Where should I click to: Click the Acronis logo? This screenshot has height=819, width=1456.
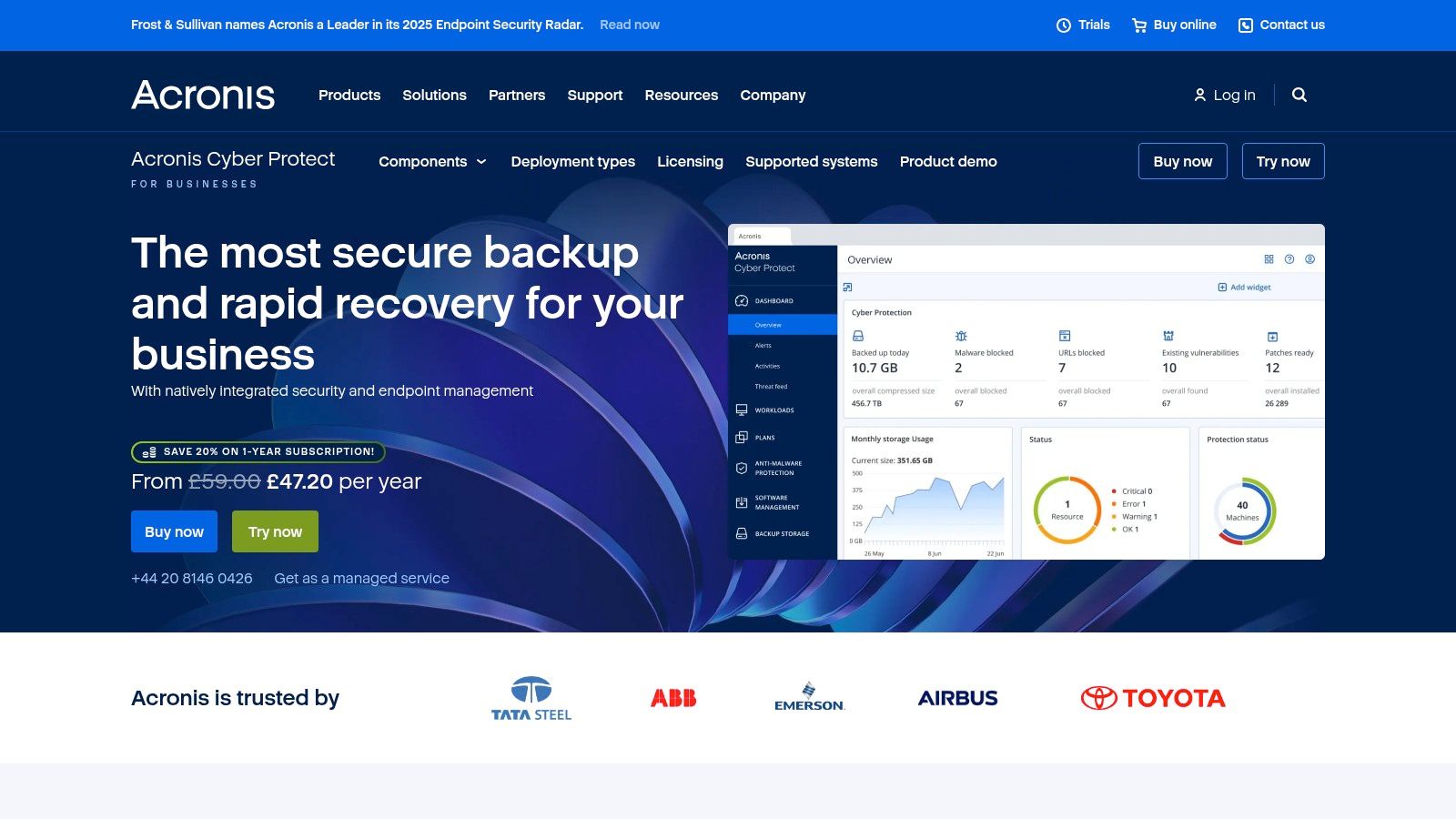[x=203, y=95]
